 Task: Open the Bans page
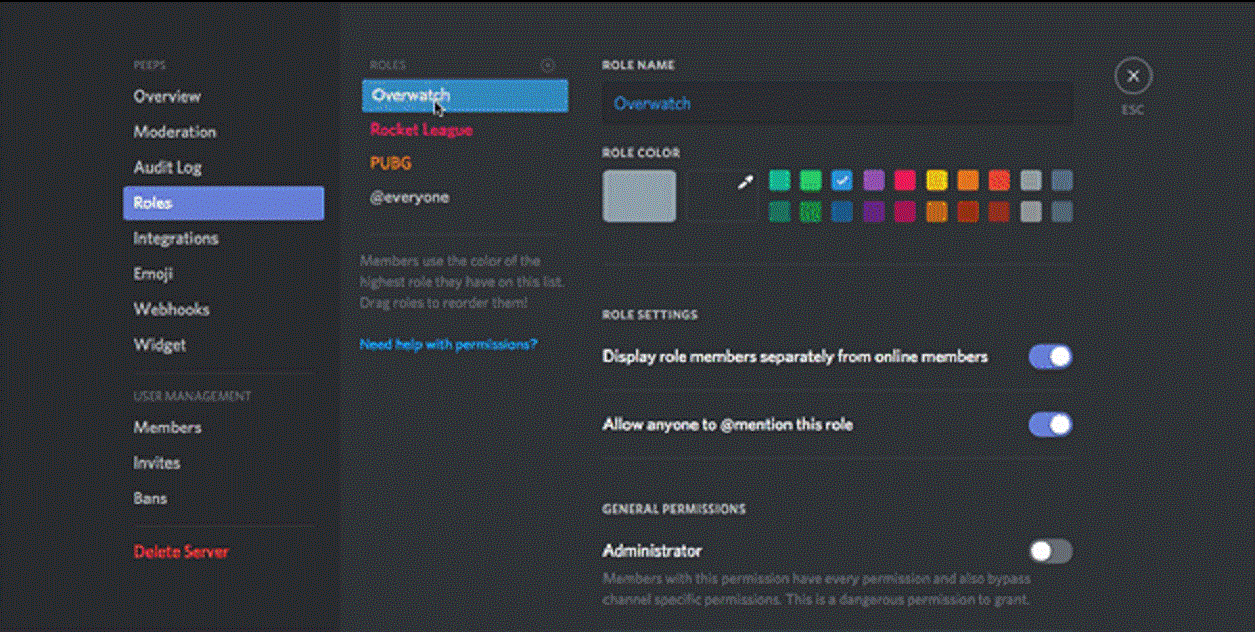pyautogui.click(x=151, y=498)
